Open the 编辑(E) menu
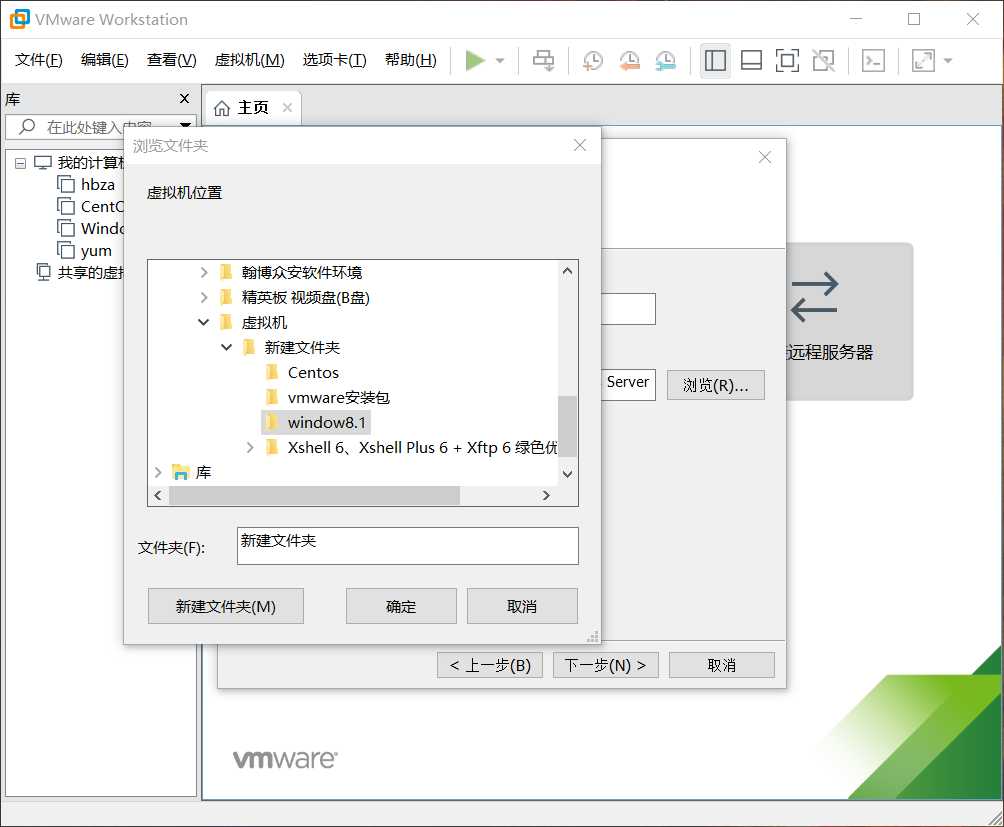This screenshot has height=827, width=1004. pos(105,60)
